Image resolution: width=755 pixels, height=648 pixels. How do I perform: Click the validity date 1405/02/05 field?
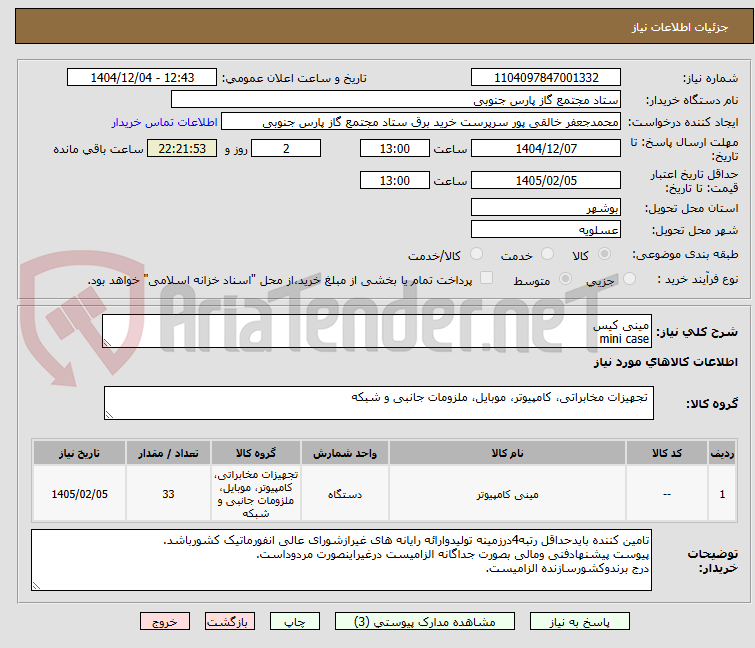(x=546, y=181)
